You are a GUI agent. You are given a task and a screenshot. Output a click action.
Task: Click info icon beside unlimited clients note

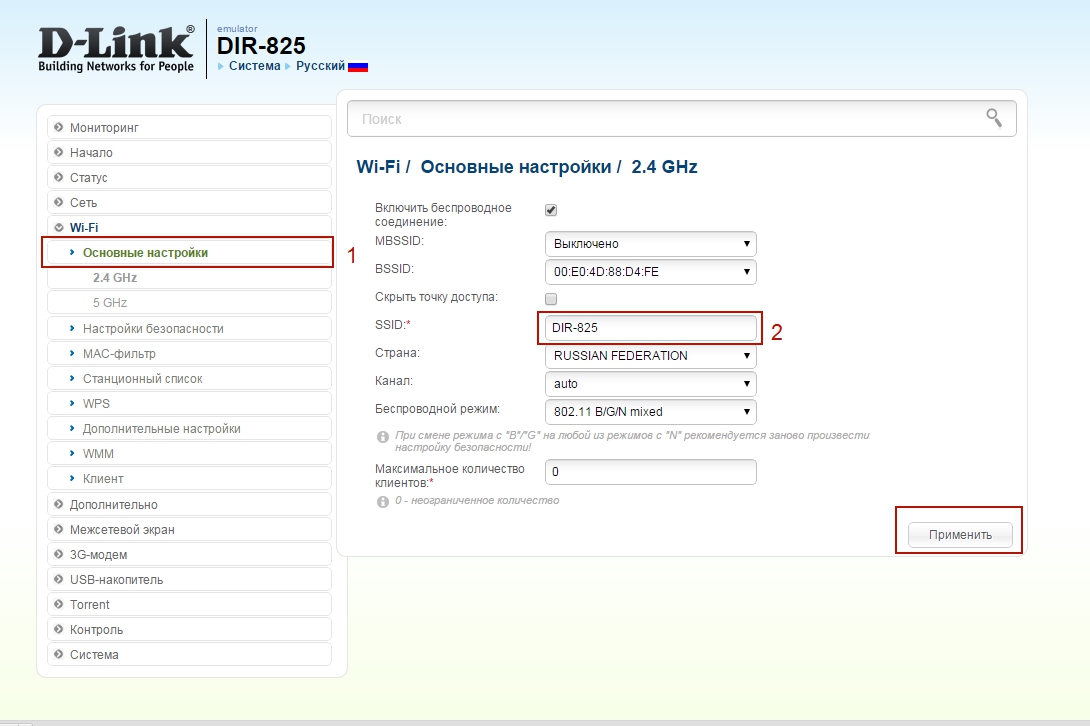coord(382,501)
